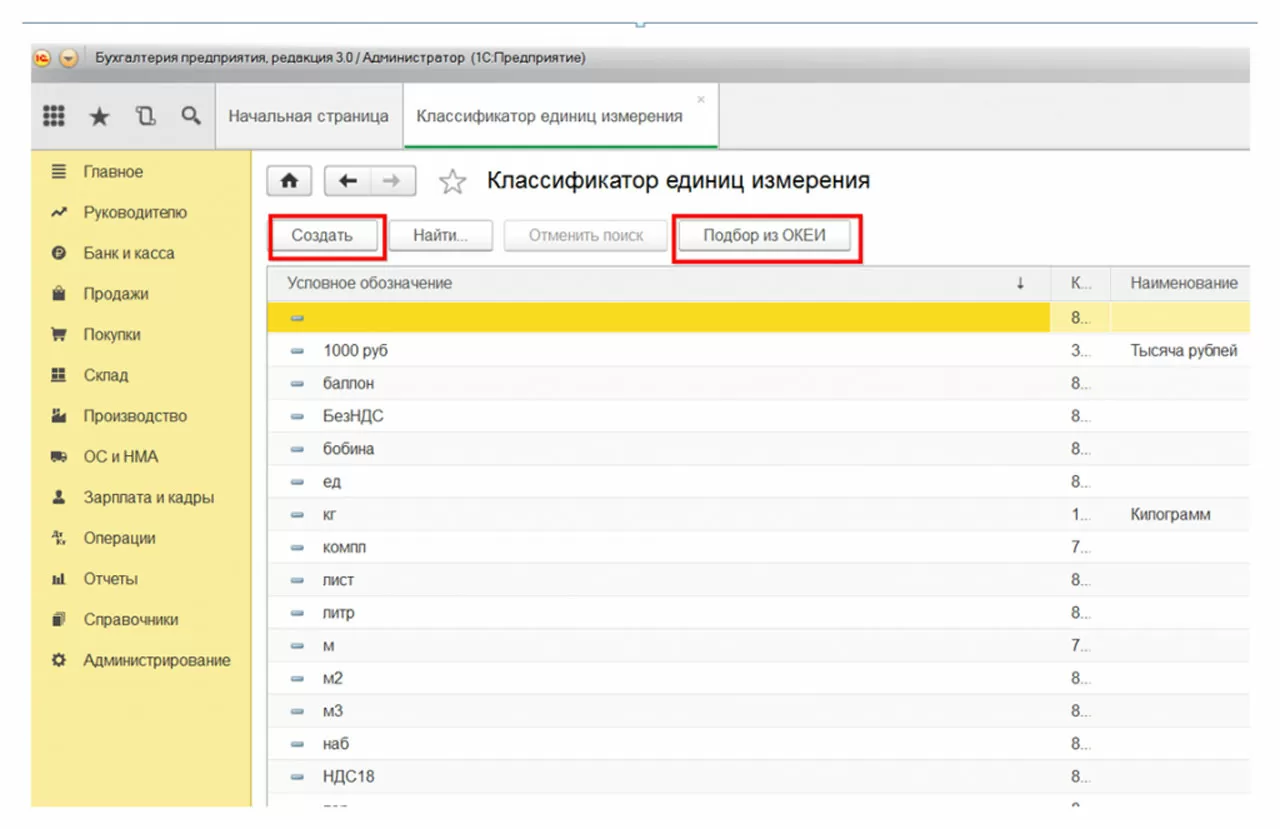The height and width of the screenshot is (829, 1280).
Task: Click the Производство factory icon
Action: coord(59,416)
